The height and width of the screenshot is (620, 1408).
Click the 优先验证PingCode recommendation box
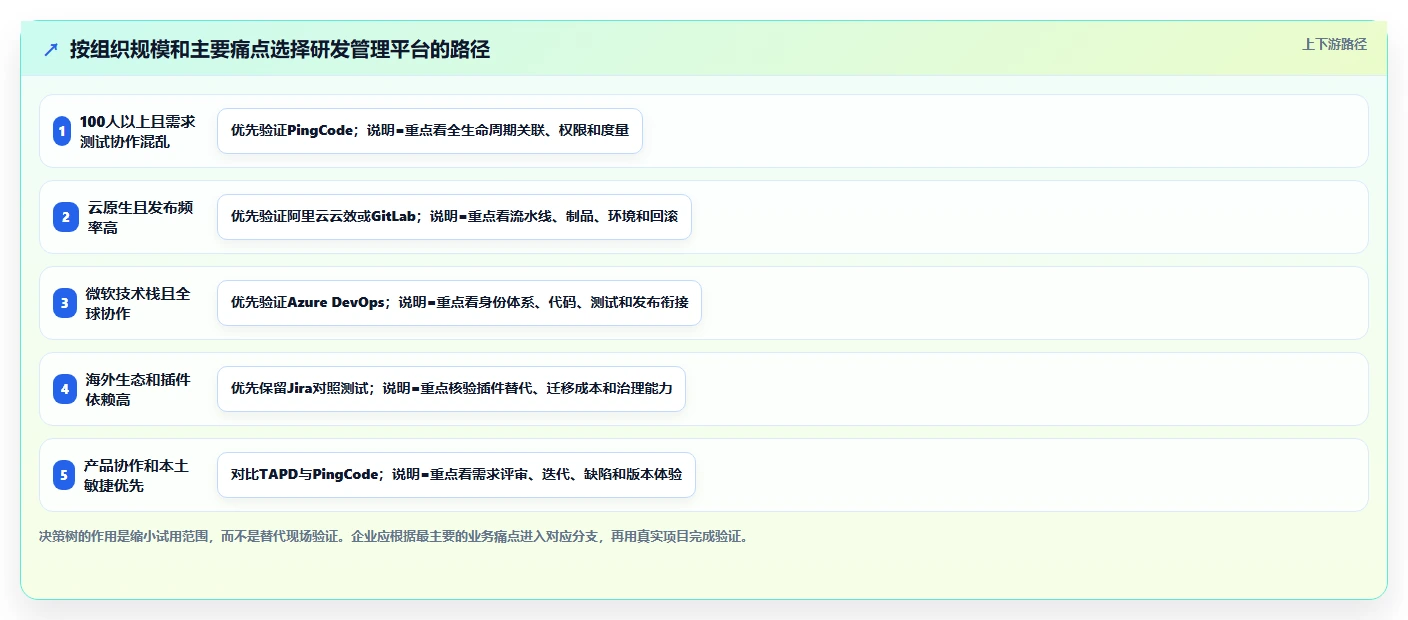[x=430, y=131]
